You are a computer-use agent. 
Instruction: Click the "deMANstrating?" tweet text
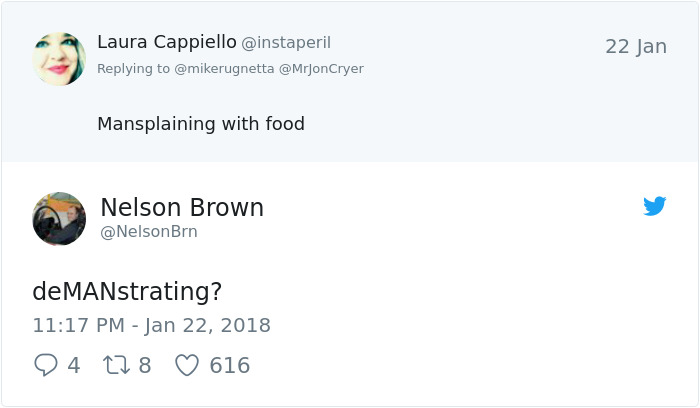pos(127,291)
